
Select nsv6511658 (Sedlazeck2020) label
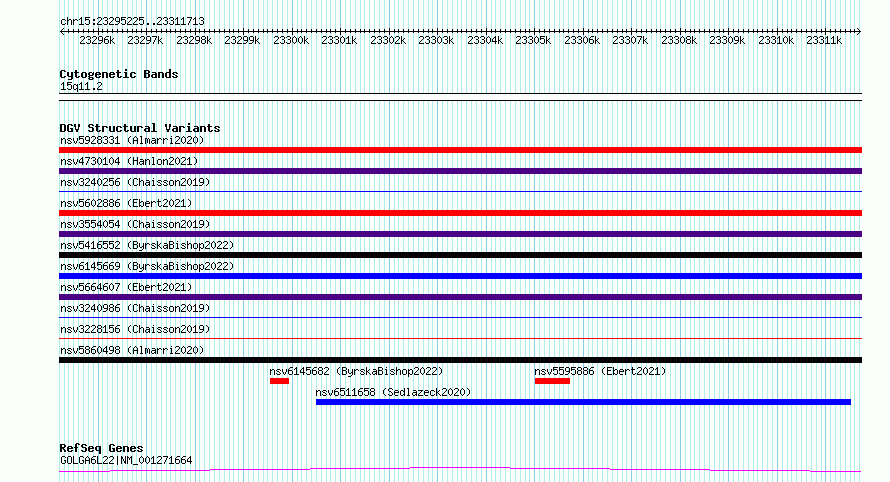393,392
